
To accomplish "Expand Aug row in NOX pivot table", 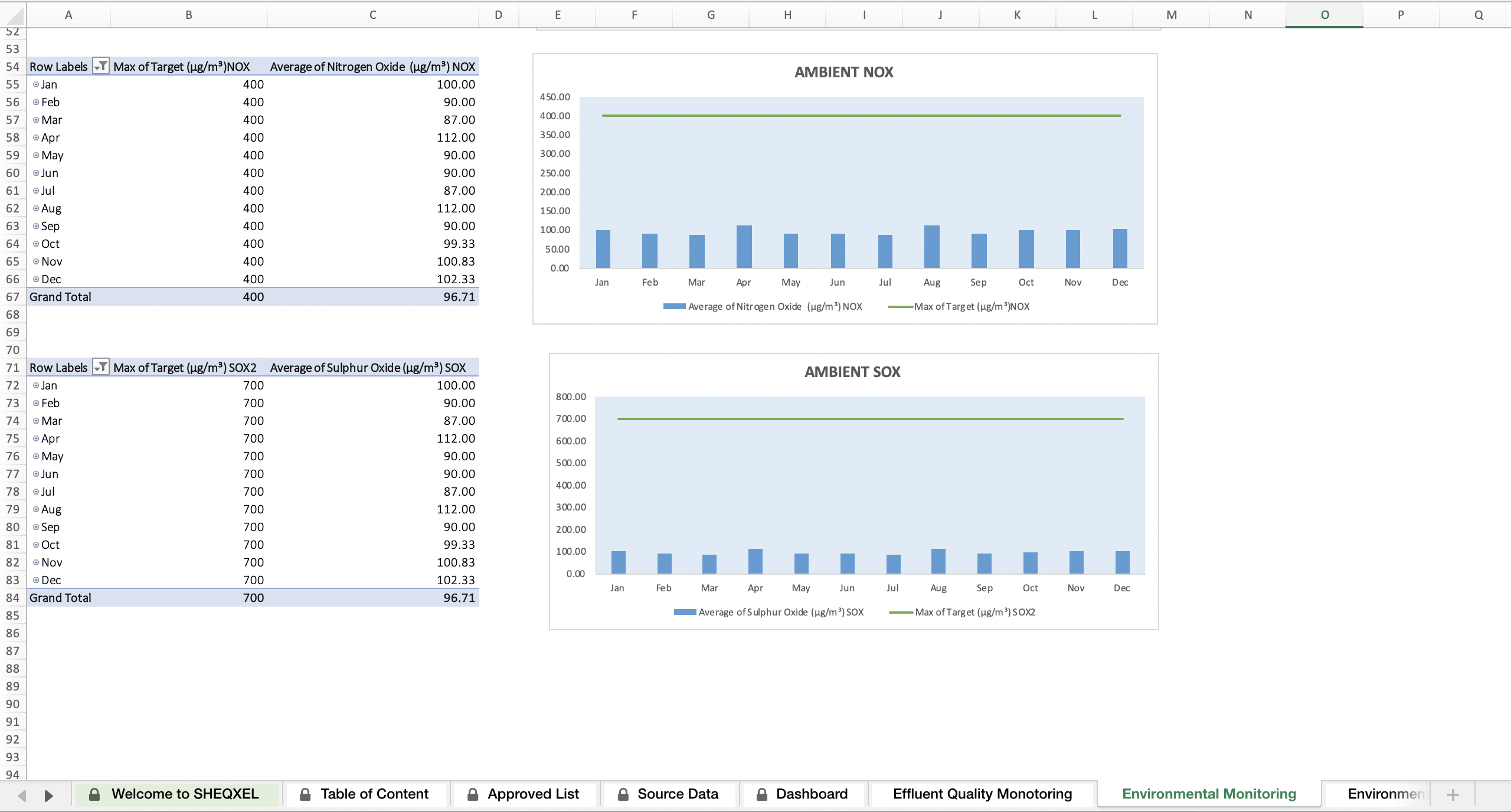I will click(36, 208).
